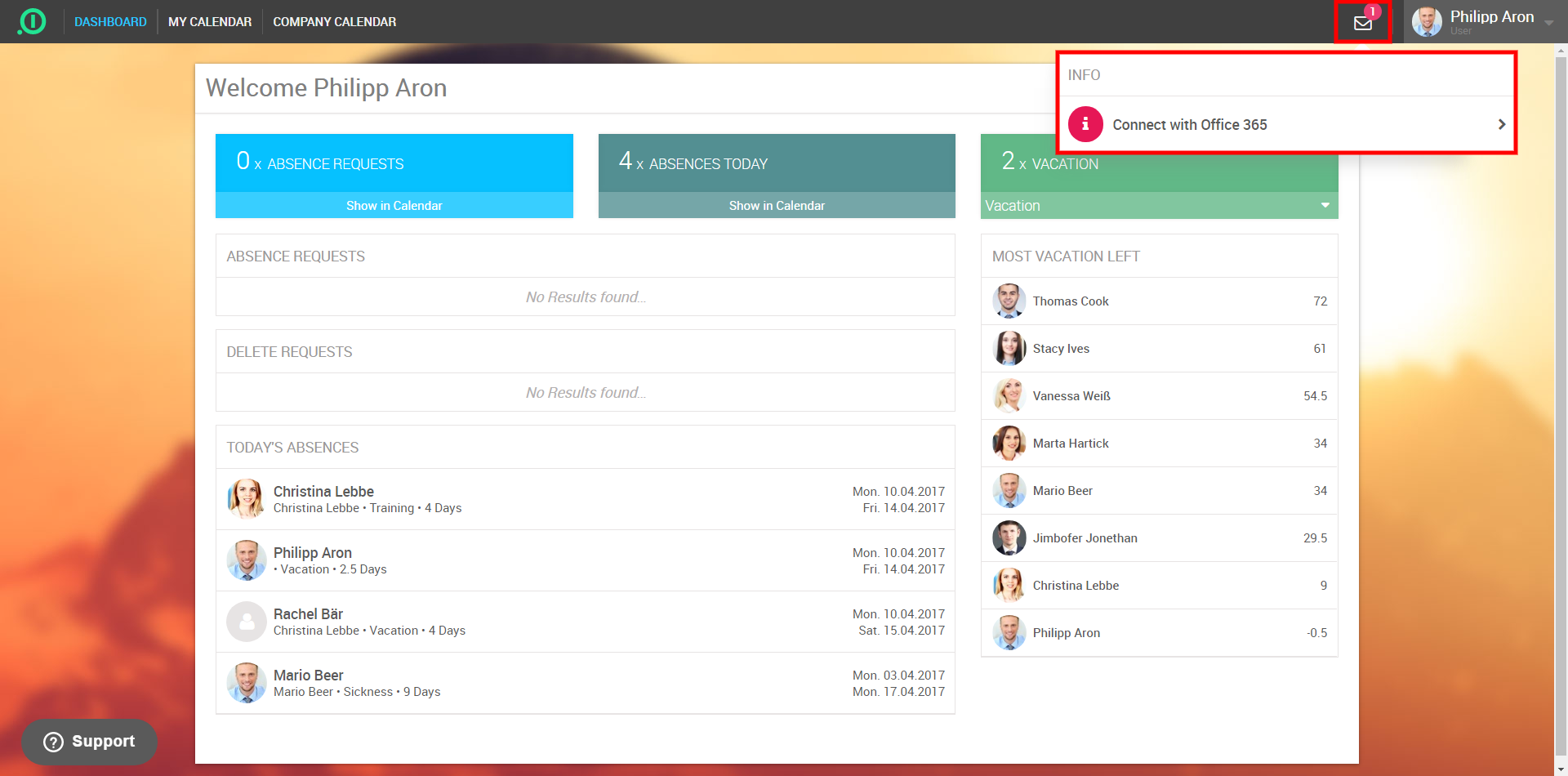This screenshot has height=776, width=1568.
Task: Show absence requests in calendar
Action: [394, 206]
